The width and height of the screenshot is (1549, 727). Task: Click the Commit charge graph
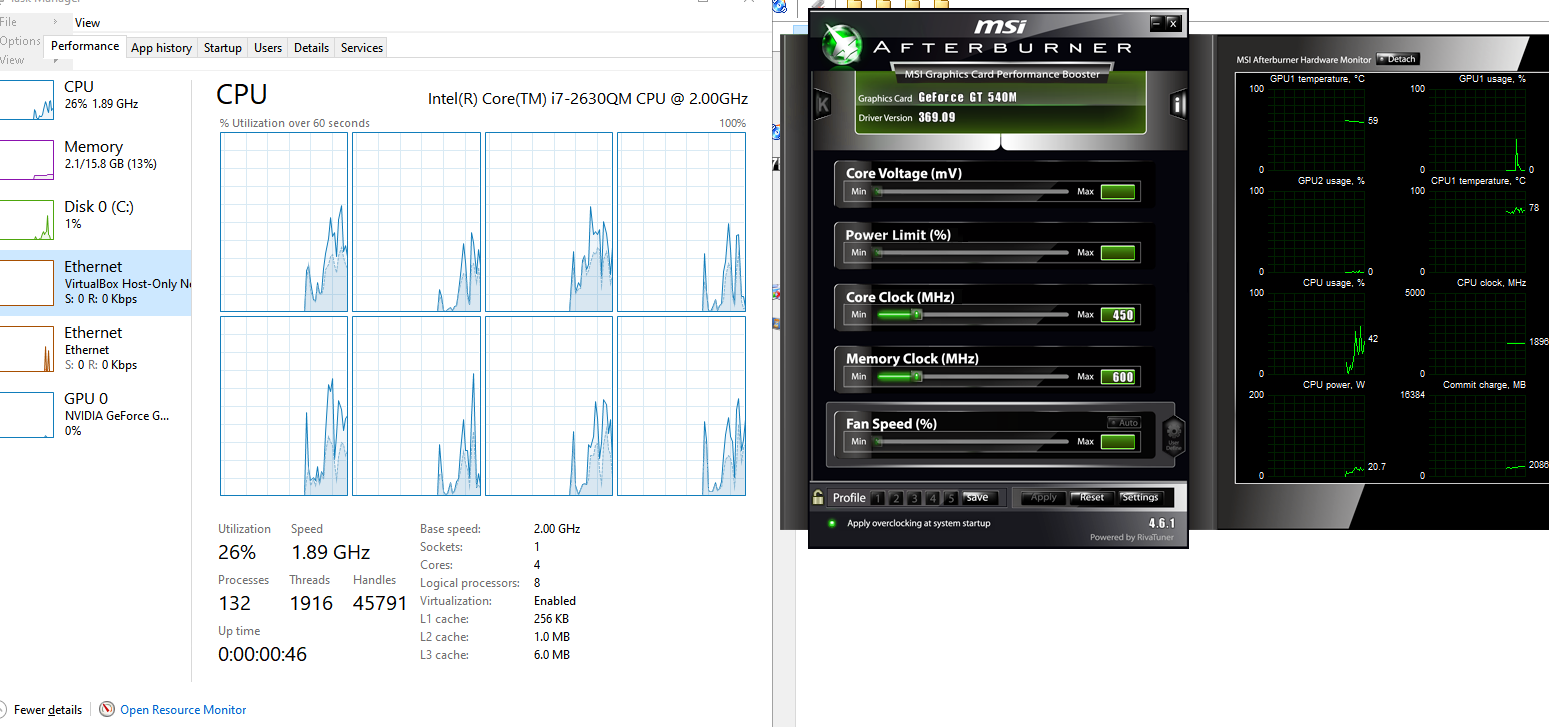point(1477,436)
